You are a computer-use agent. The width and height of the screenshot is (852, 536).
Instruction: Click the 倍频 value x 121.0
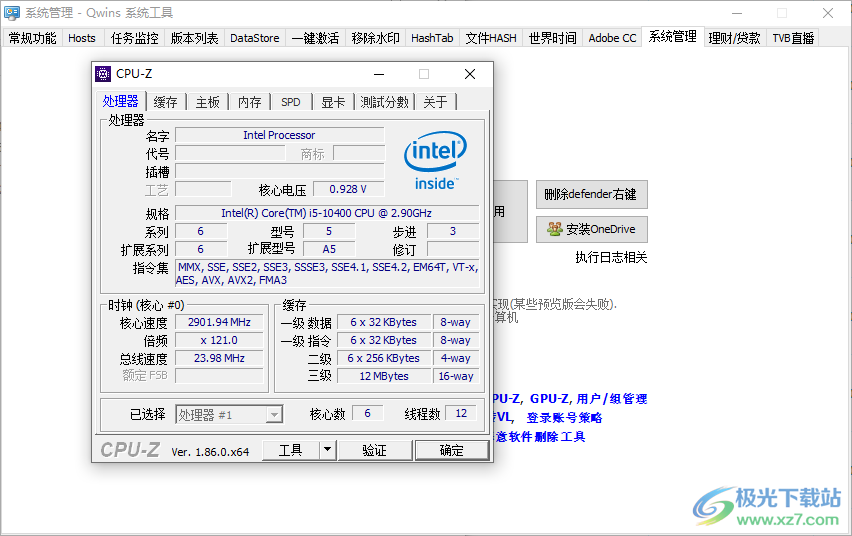(x=219, y=340)
